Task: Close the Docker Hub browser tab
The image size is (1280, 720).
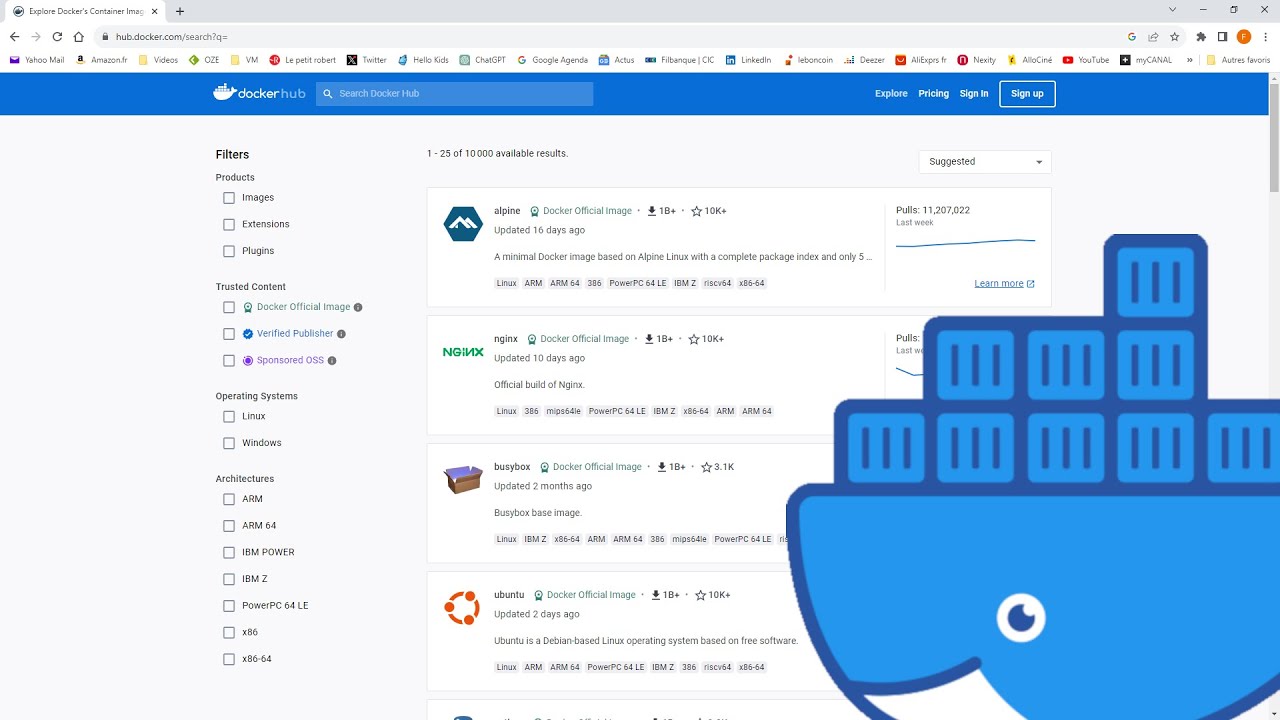Action: pyautogui.click(x=155, y=11)
